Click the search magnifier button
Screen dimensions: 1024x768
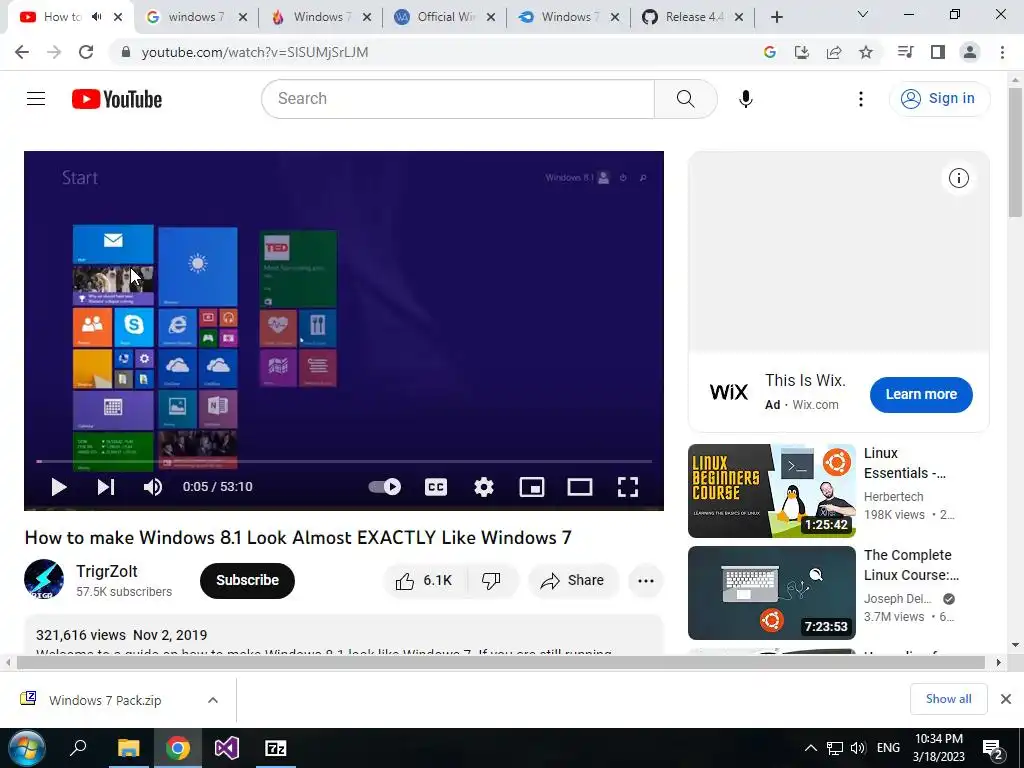pos(685,99)
